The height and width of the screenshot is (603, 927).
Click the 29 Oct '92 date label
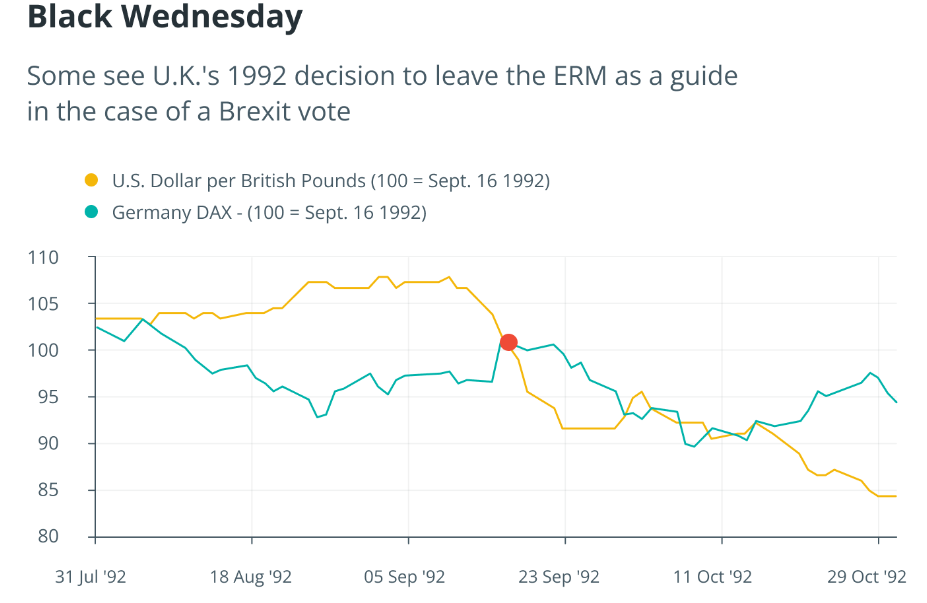pyautogui.click(x=867, y=577)
